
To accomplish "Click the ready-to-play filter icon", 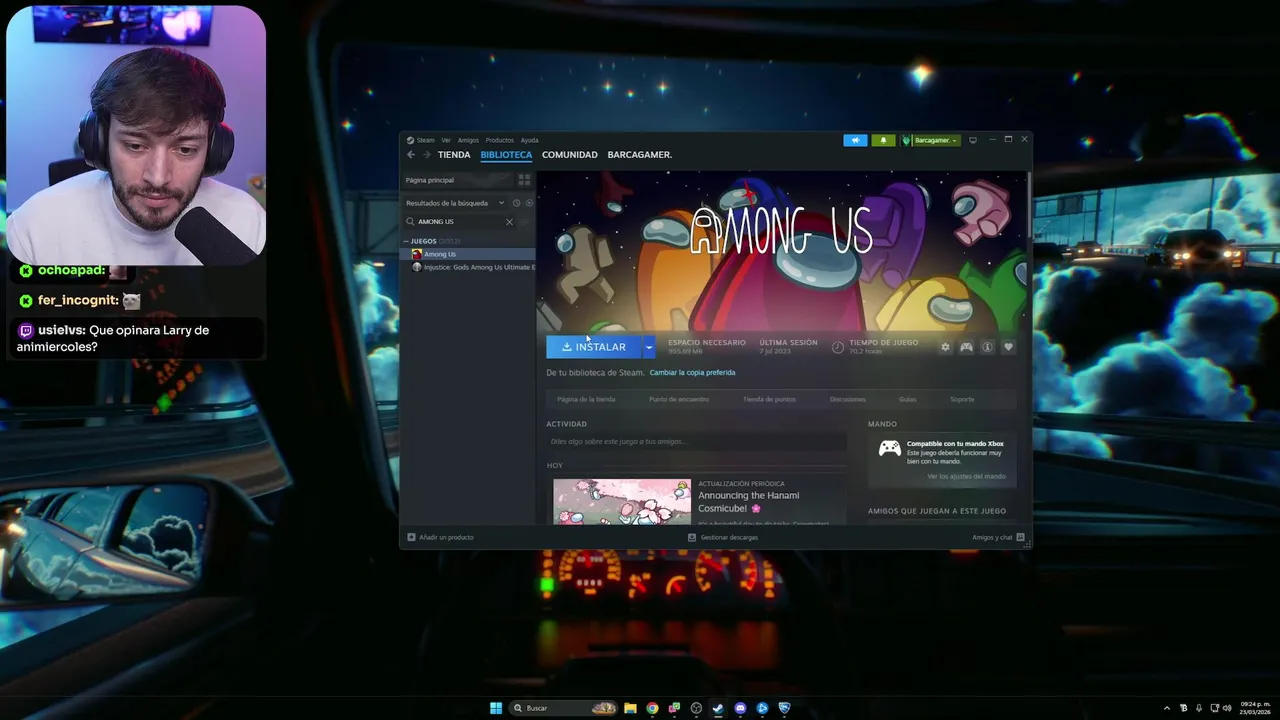I will 529,203.
